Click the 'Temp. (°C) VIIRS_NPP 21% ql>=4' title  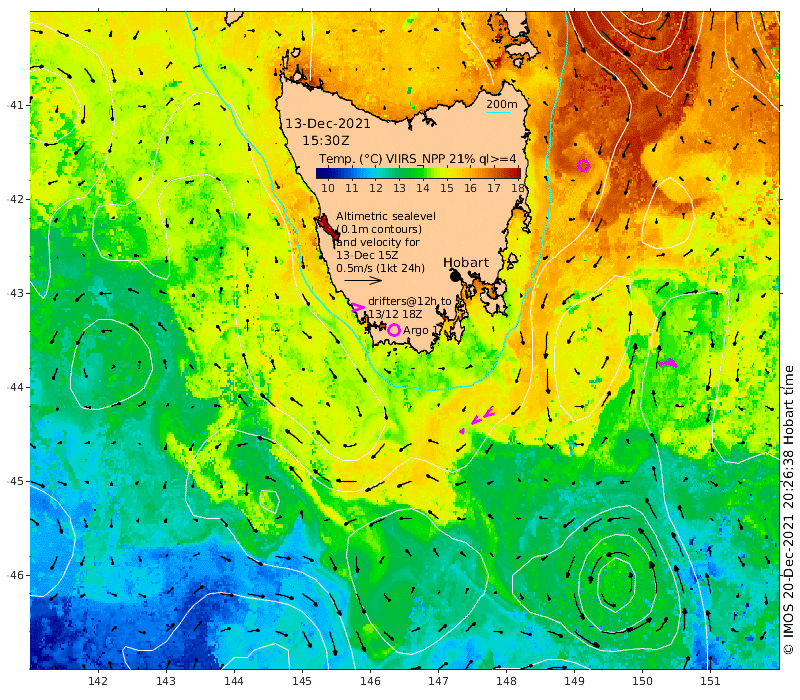[418, 159]
